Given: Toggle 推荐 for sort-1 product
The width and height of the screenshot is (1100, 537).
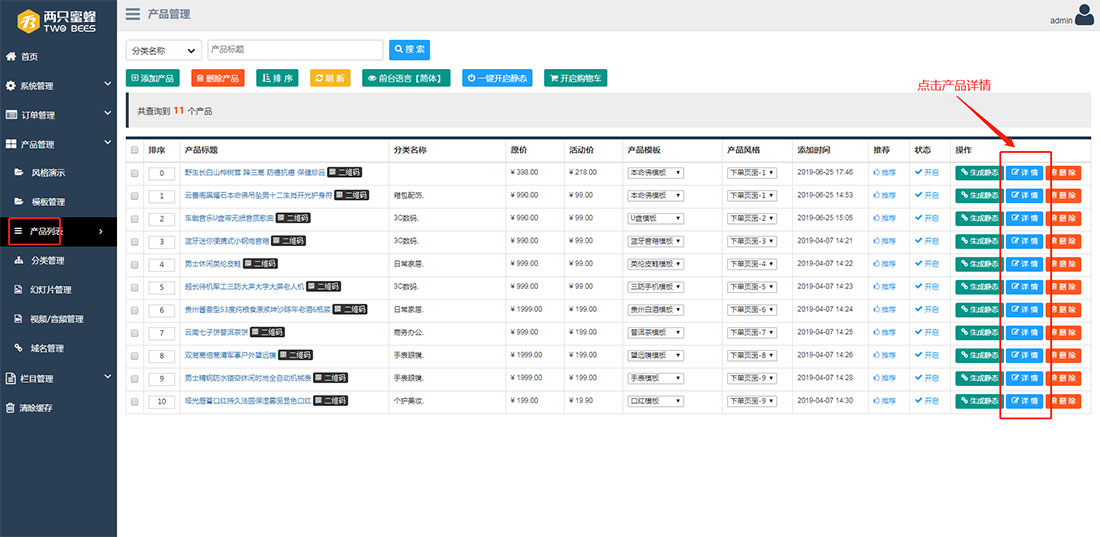Looking at the screenshot, I should tap(884, 195).
